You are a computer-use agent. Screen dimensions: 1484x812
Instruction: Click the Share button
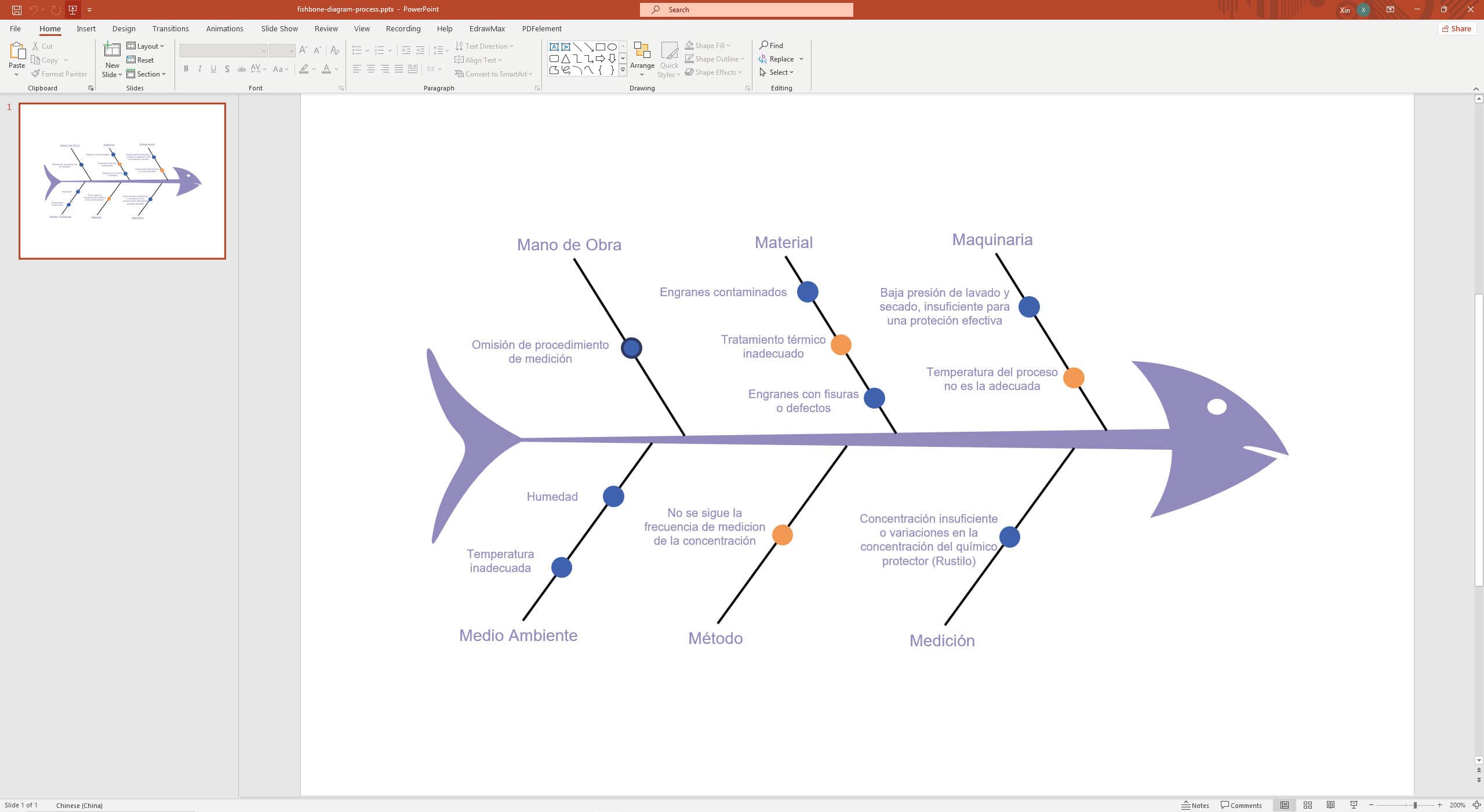point(1457,28)
